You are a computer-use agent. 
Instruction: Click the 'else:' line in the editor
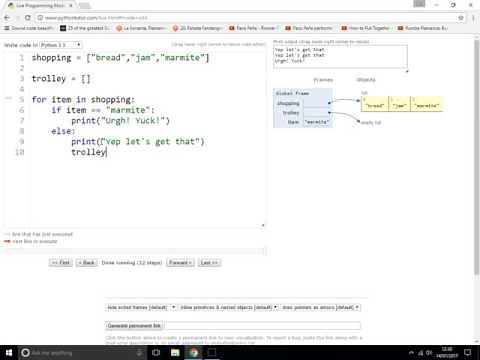[63, 131]
